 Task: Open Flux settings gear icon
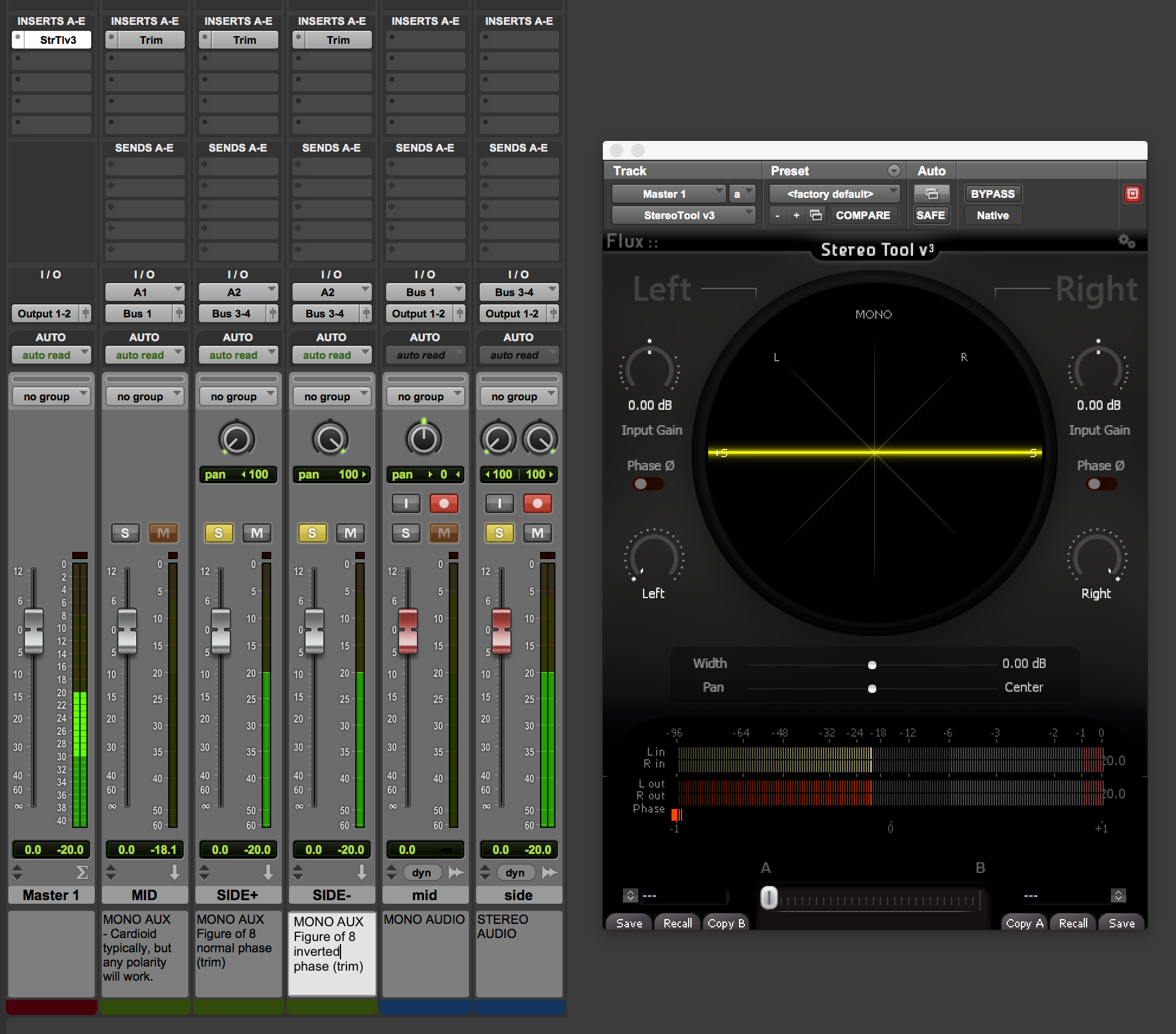(x=1126, y=240)
